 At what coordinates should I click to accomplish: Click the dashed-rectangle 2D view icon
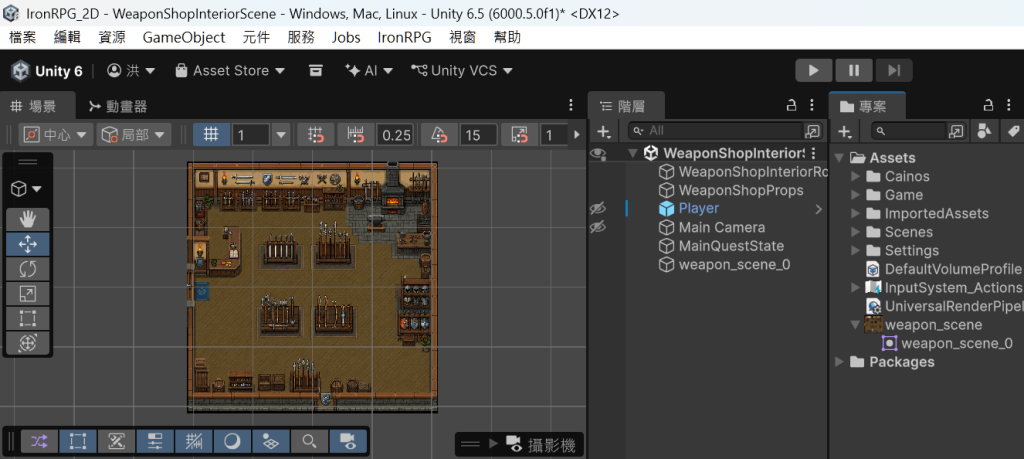(78, 441)
